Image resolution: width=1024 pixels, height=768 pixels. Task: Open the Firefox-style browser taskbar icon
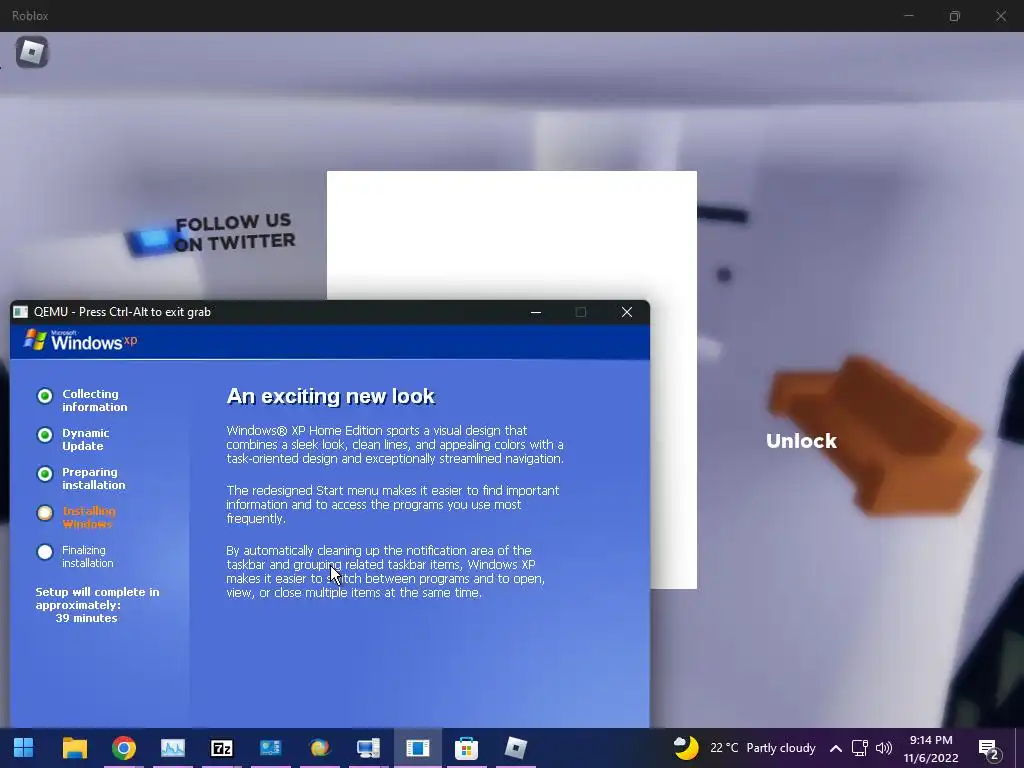(319, 748)
